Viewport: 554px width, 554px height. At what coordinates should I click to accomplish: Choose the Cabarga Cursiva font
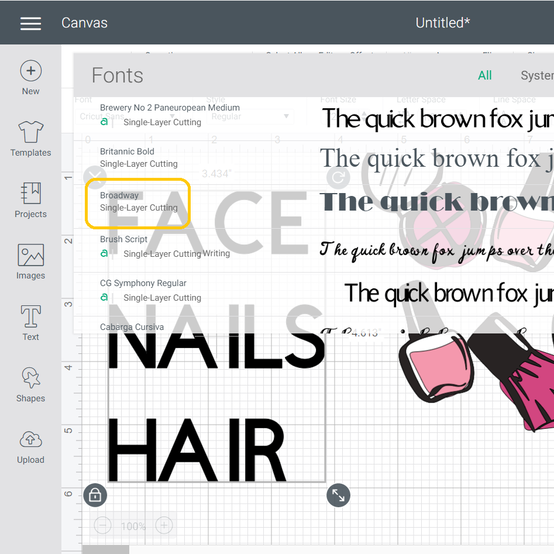pyautogui.click(x=132, y=327)
